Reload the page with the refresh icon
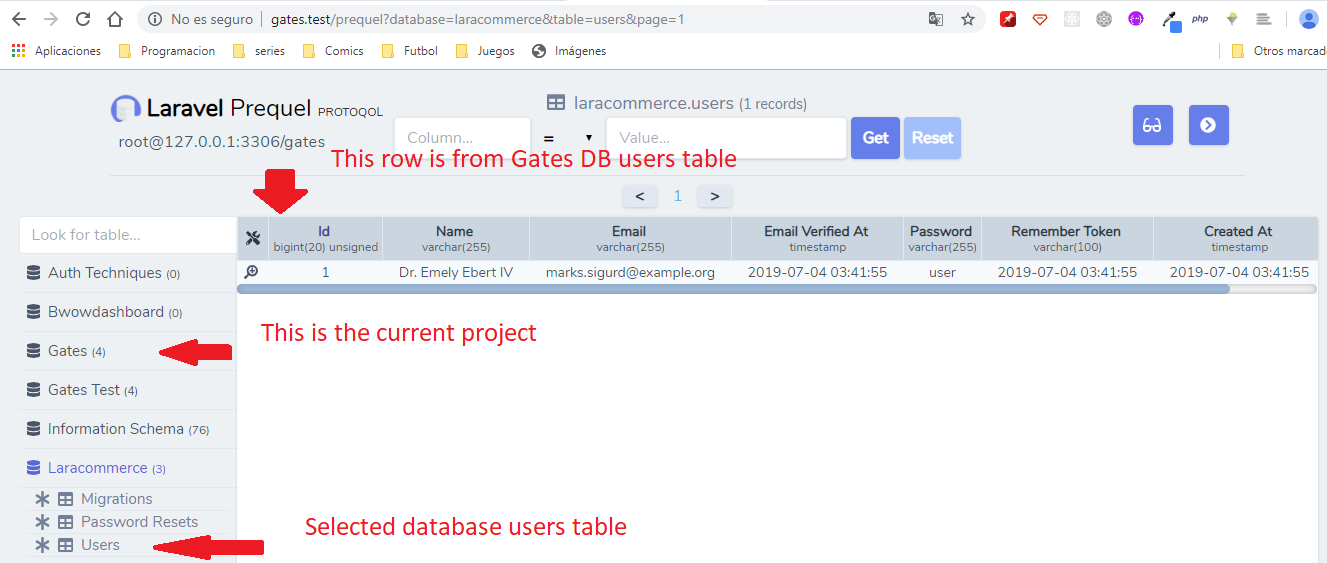The image size is (1327, 563). coord(83,19)
